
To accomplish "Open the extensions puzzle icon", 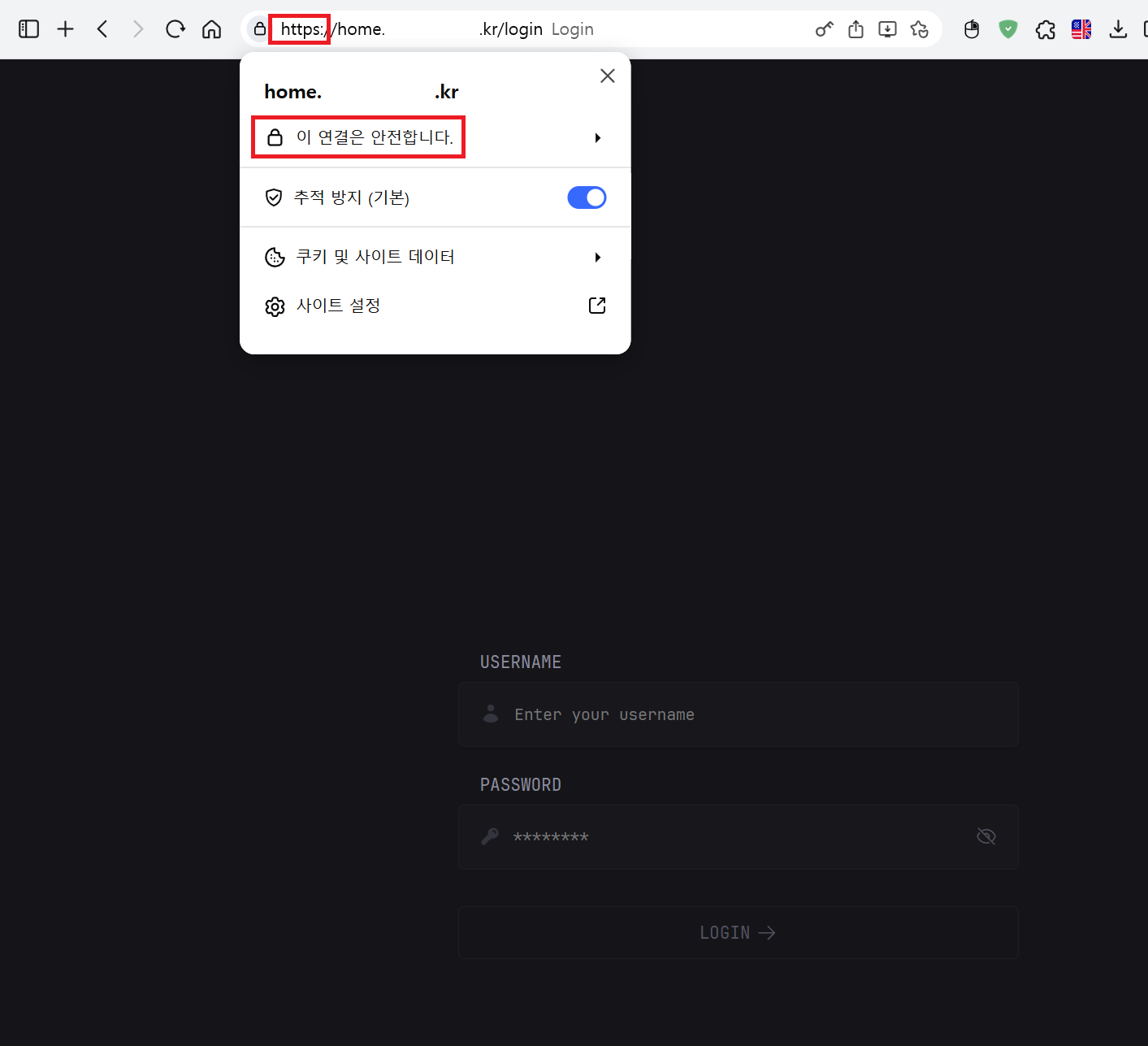I will coord(1045,29).
